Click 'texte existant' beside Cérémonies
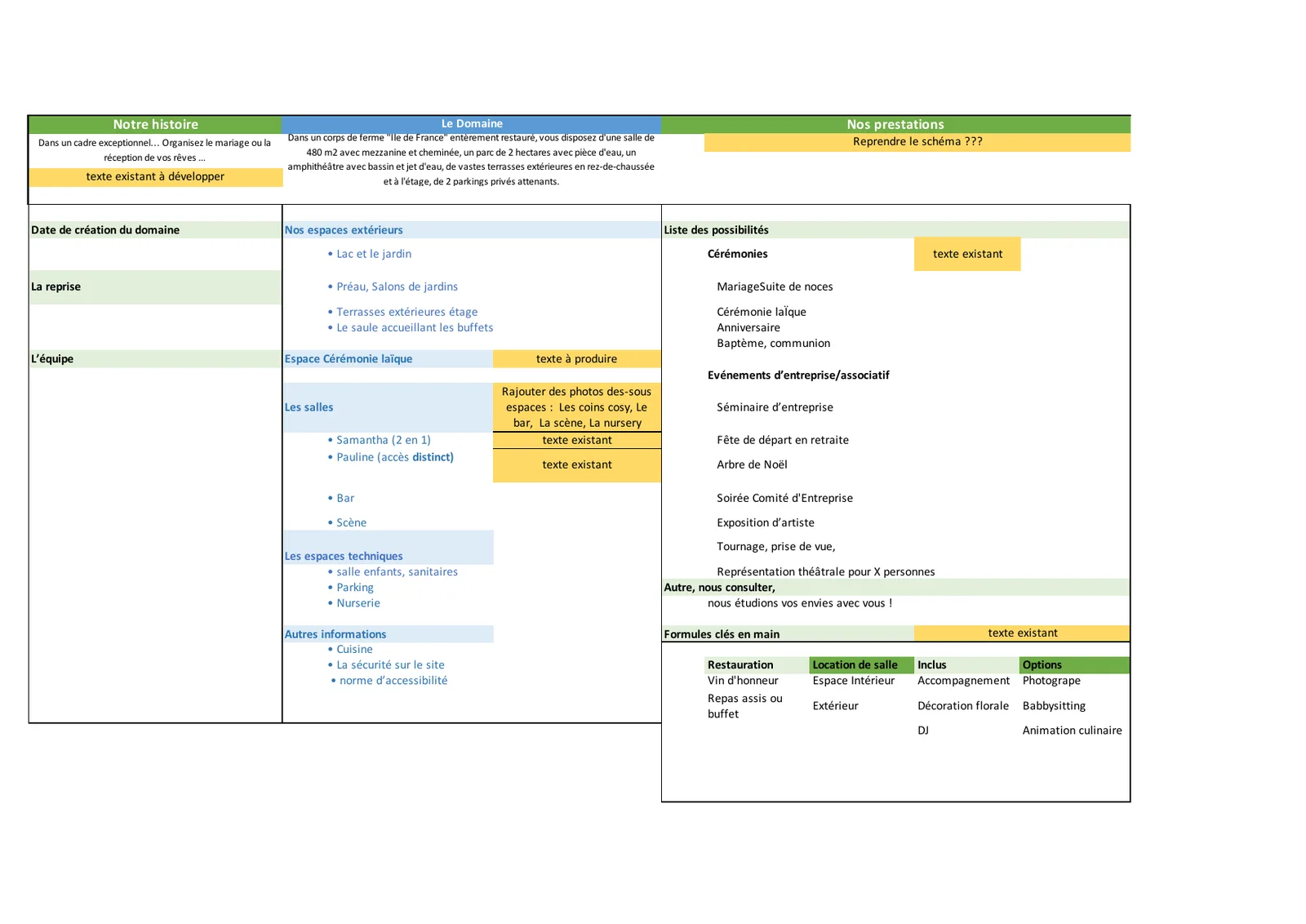 coord(967,254)
